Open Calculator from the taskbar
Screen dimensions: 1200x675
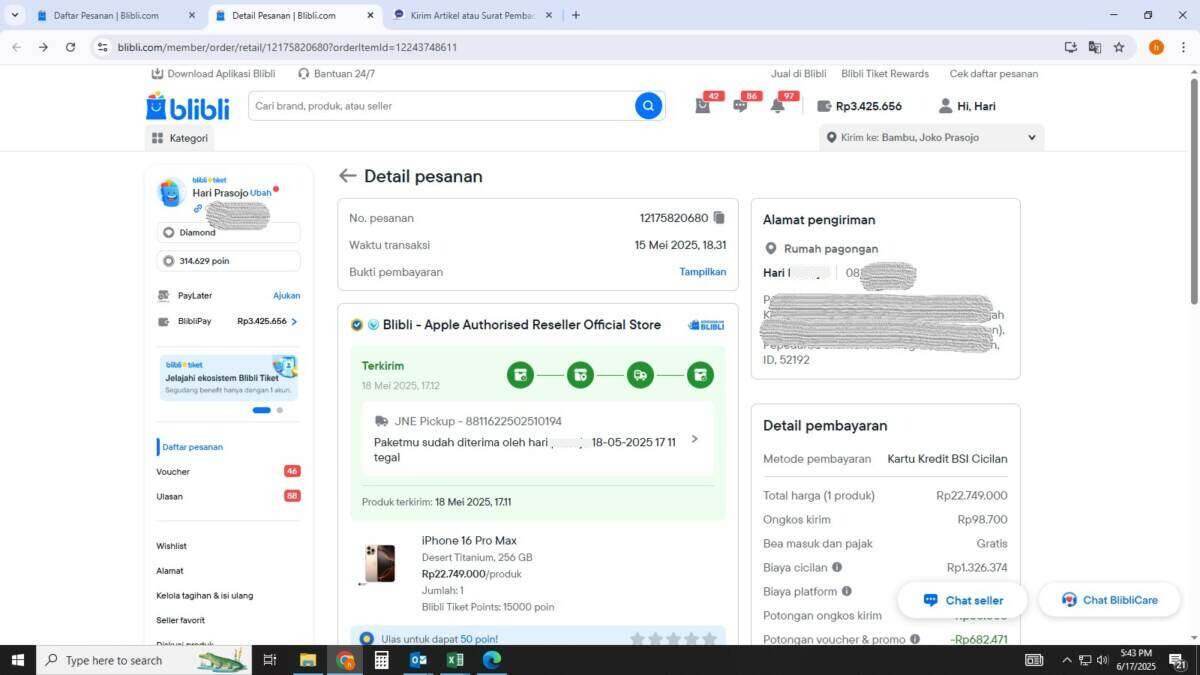(x=381, y=660)
